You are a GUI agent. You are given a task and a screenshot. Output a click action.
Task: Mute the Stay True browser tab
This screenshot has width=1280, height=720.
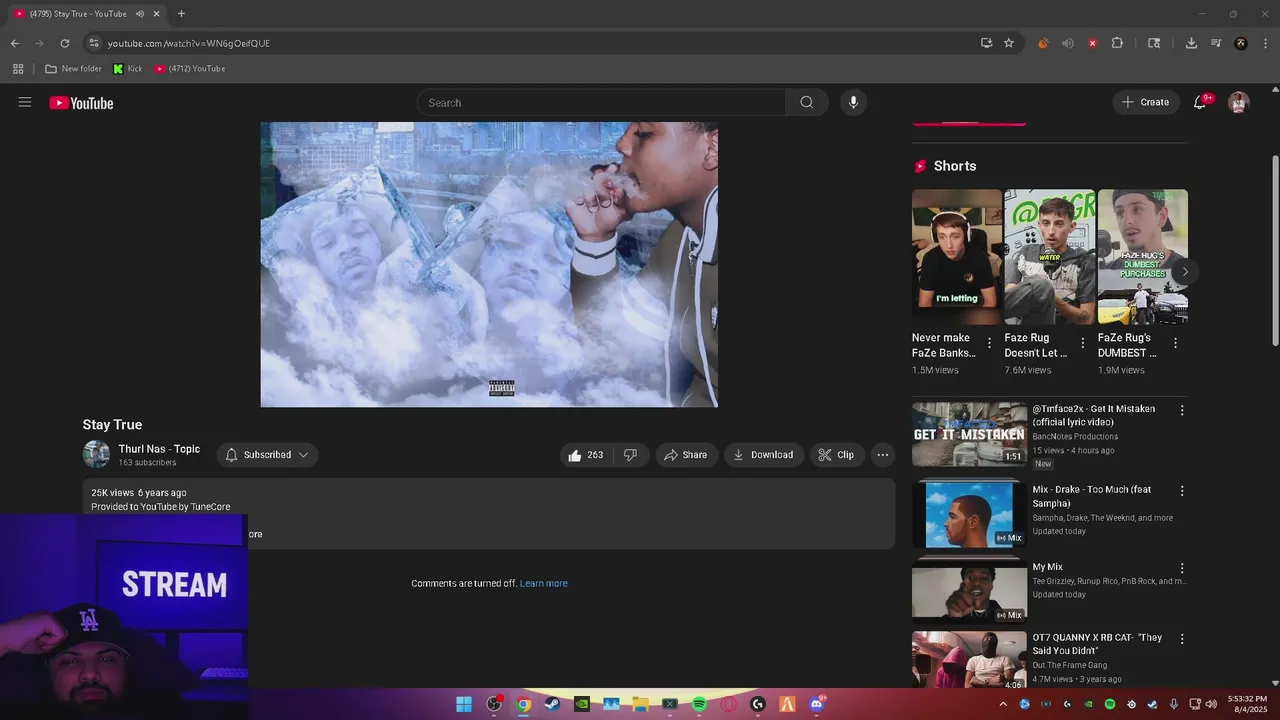(x=139, y=14)
